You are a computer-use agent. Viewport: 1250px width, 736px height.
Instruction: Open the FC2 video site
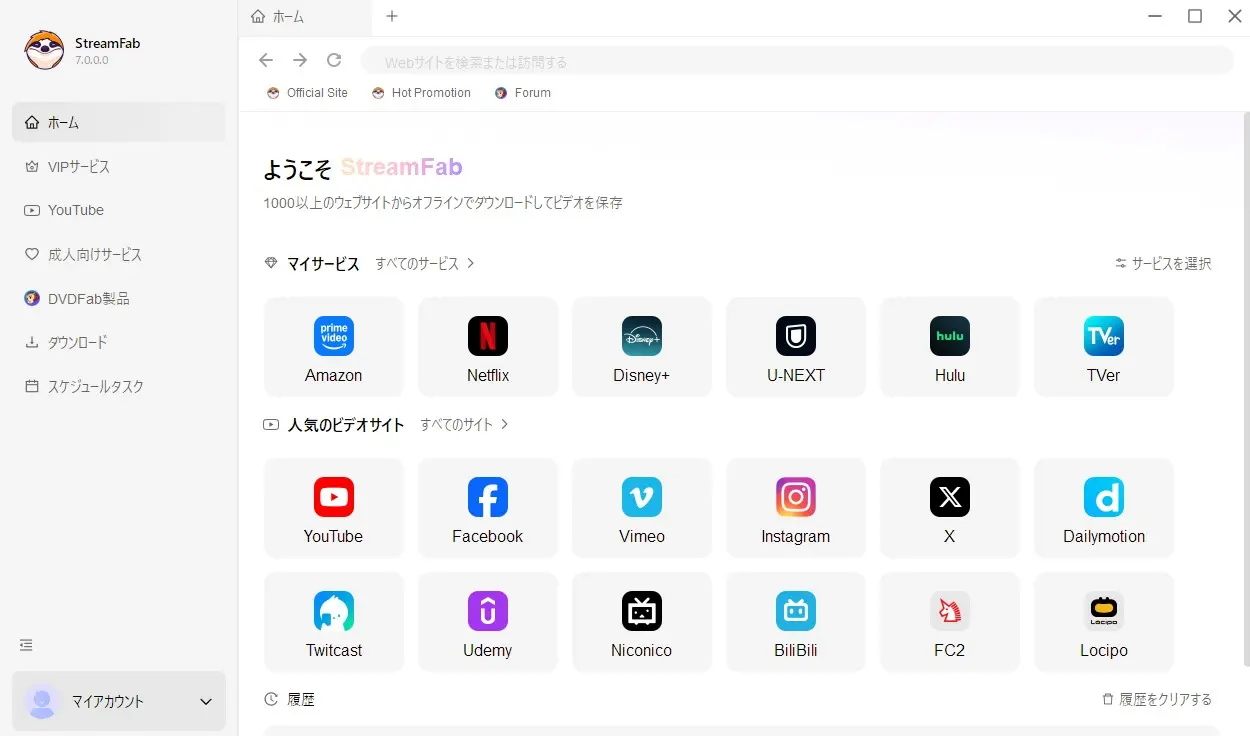[x=949, y=621]
